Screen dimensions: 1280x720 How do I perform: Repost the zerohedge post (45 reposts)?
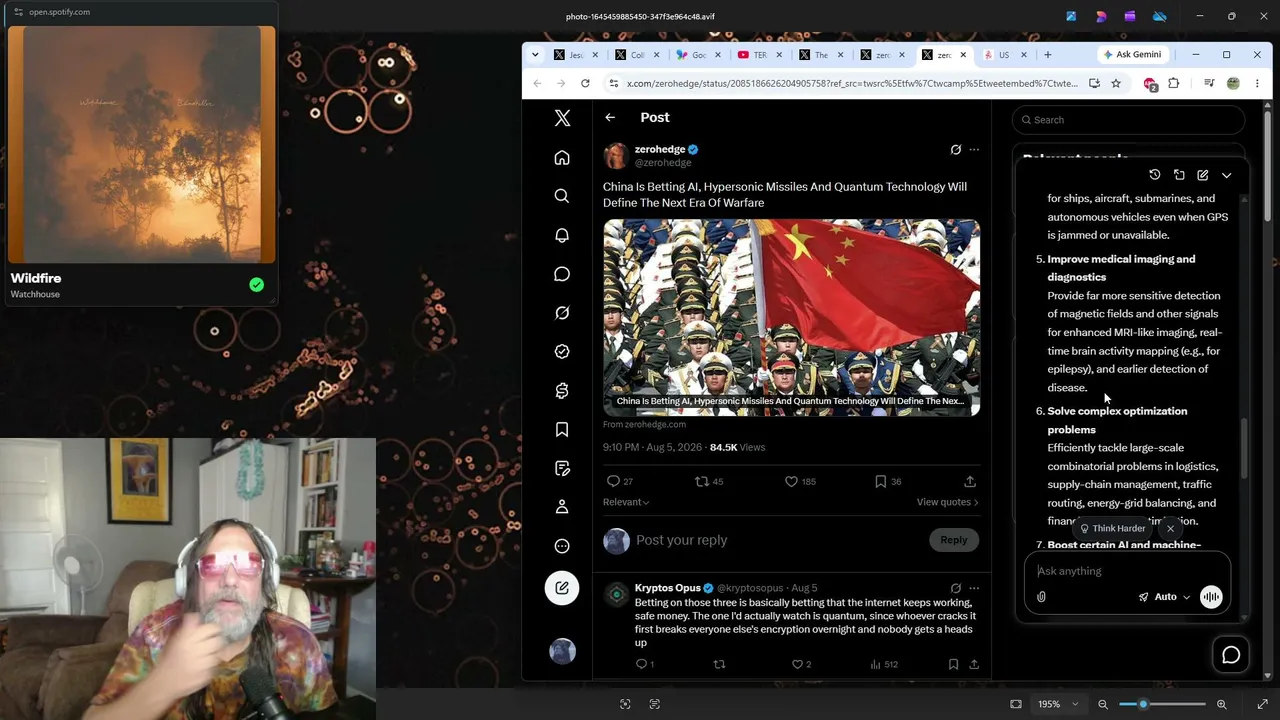point(709,482)
